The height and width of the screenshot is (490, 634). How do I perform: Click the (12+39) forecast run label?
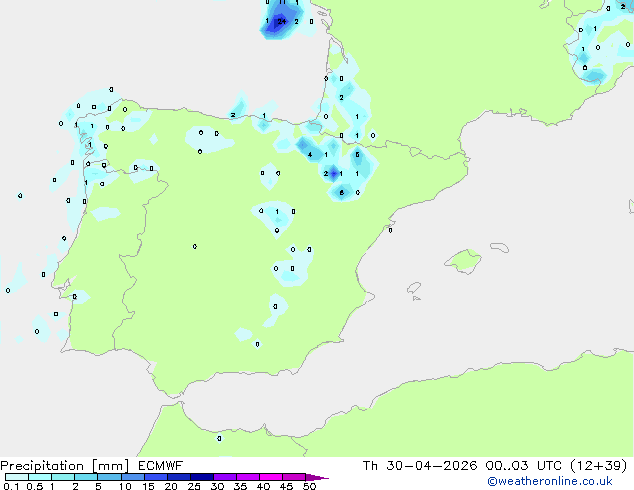coord(598,466)
